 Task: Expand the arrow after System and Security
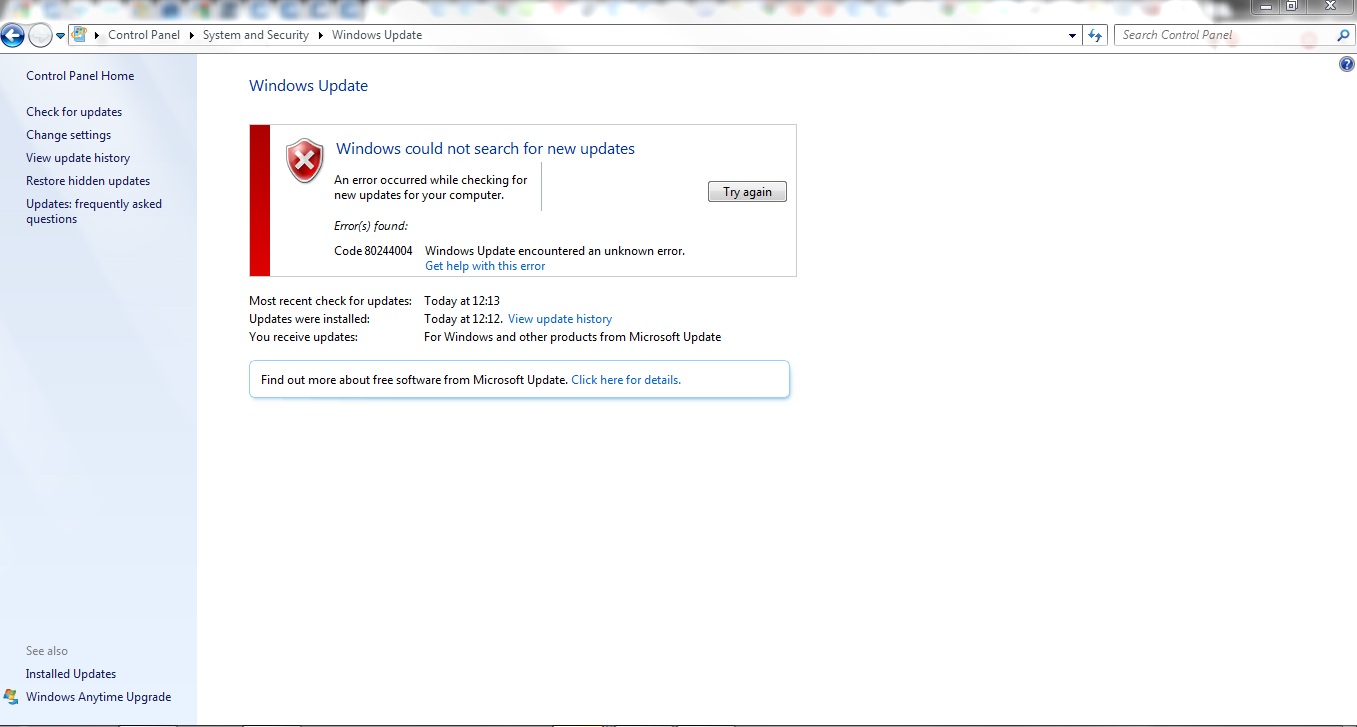click(321, 35)
